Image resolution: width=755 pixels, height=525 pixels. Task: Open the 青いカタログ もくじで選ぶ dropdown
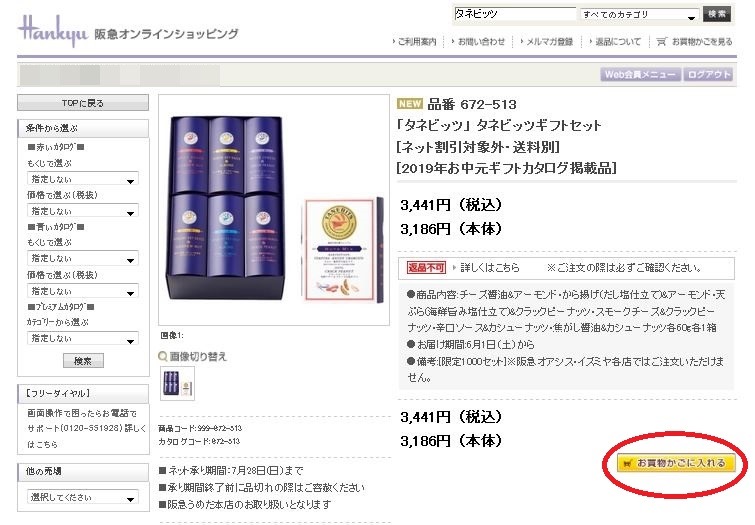[83, 258]
